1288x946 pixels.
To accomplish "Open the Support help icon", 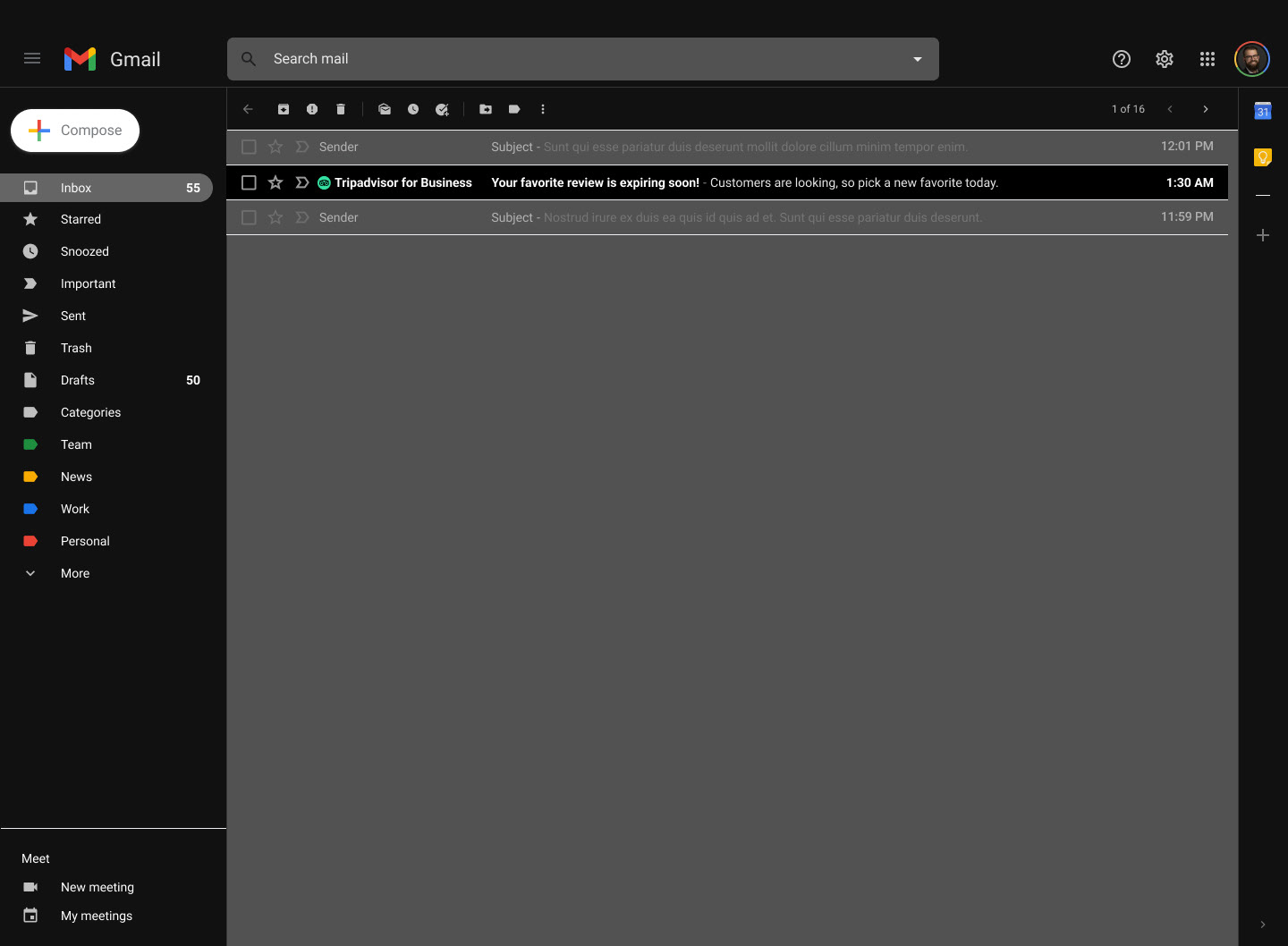I will click(1122, 59).
